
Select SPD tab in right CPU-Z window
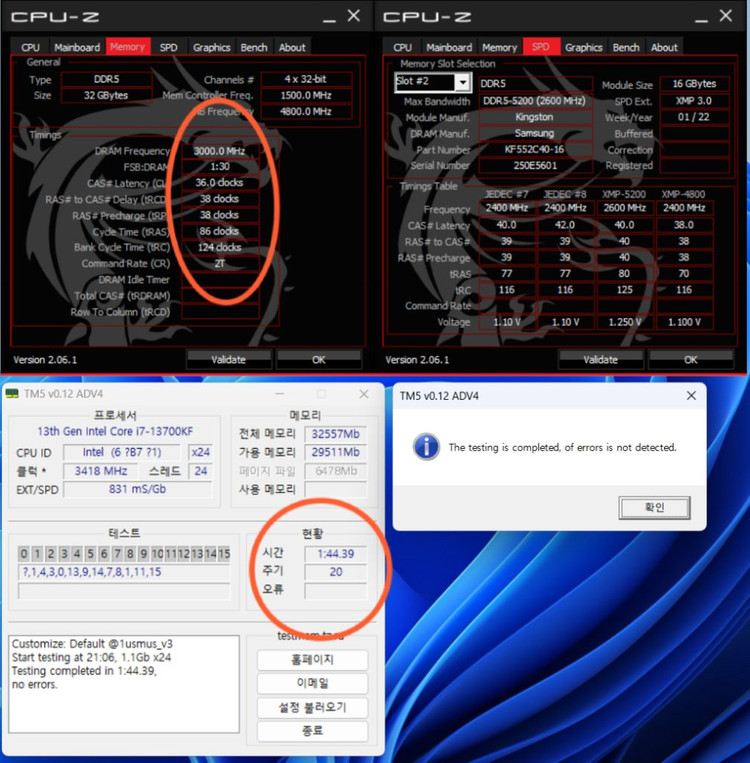coord(541,47)
